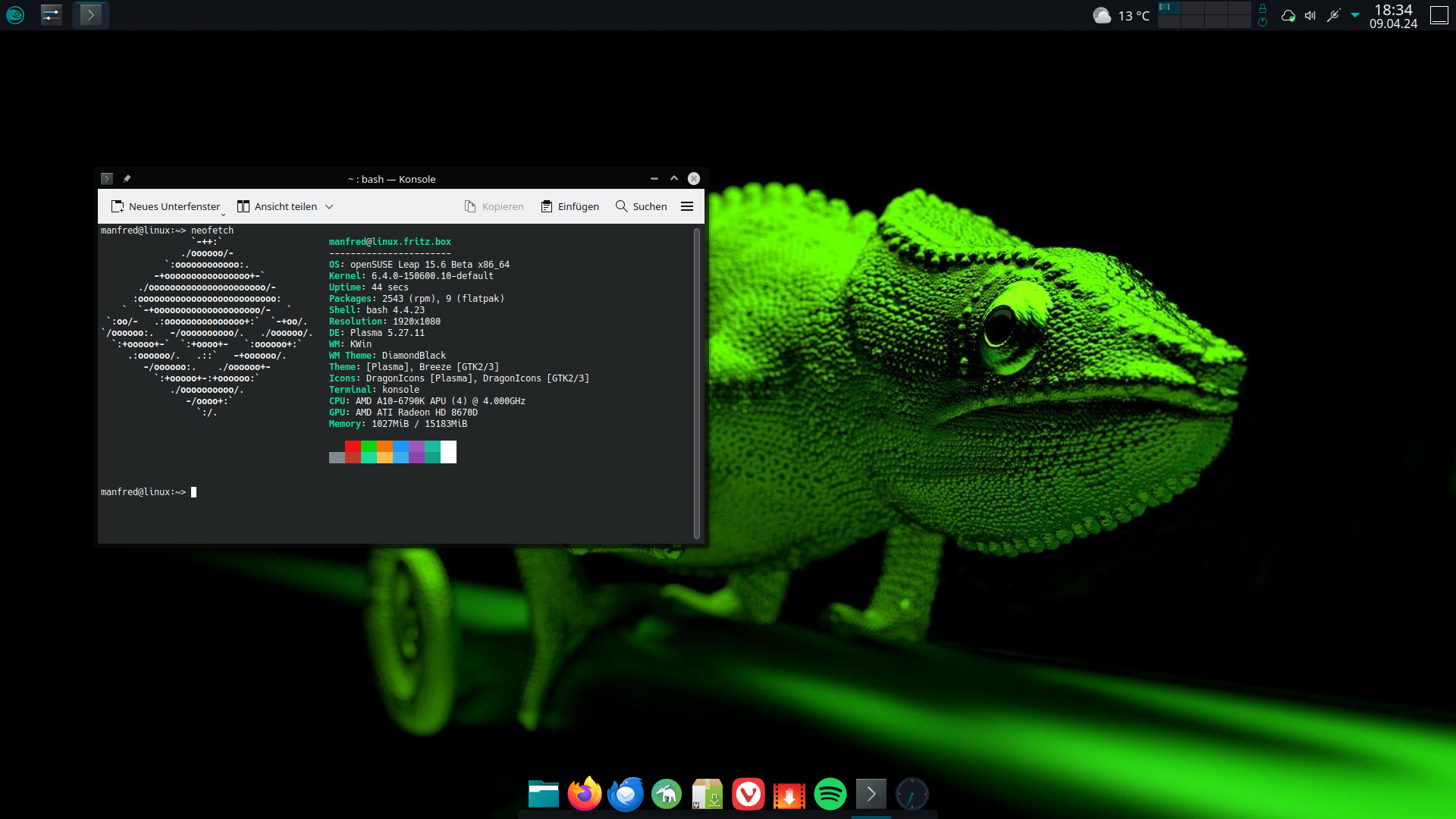Open the video downloader dock icon
The image size is (1456, 819).
pyautogui.click(x=789, y=795)
